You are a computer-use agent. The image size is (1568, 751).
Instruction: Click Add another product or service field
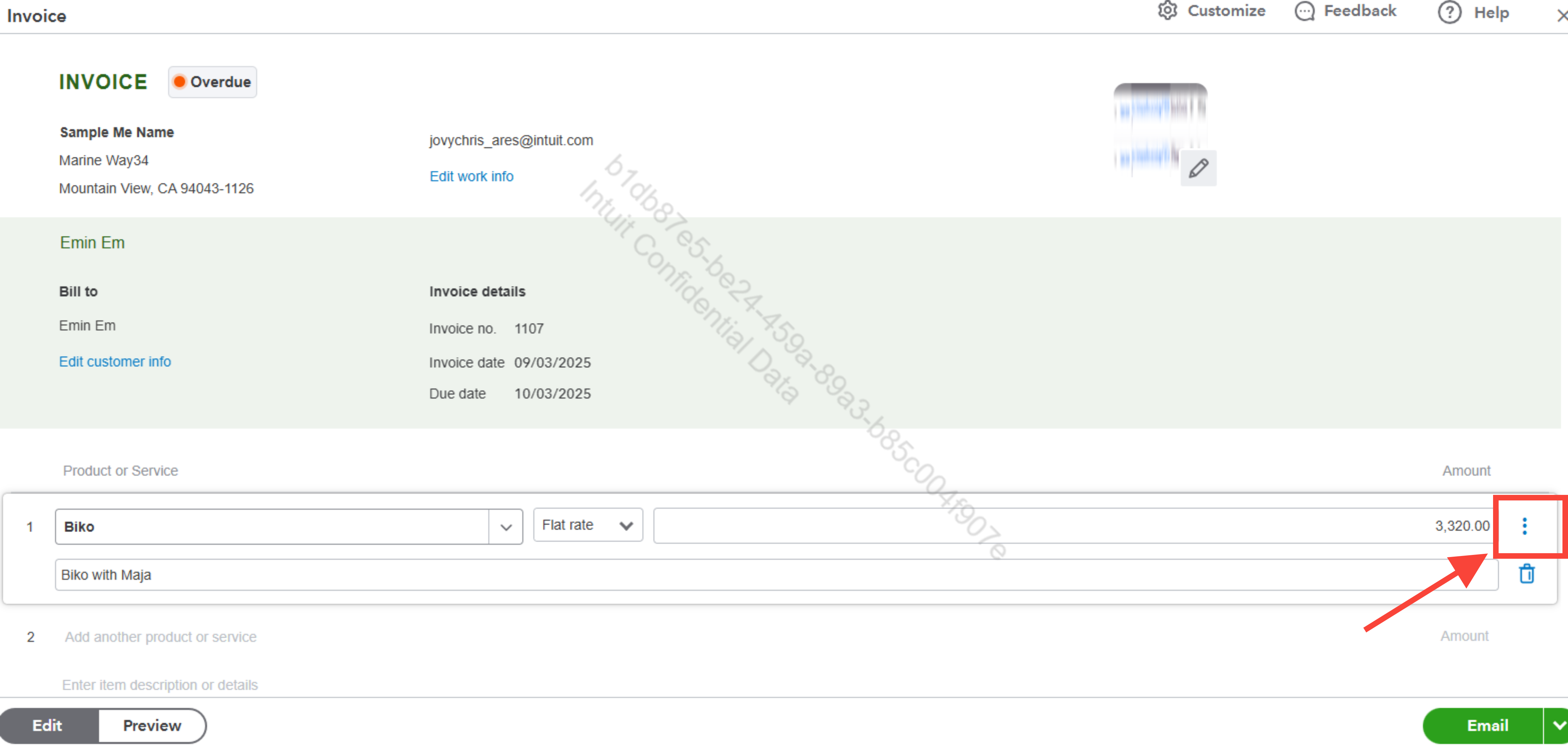click(x=161, y=636)
